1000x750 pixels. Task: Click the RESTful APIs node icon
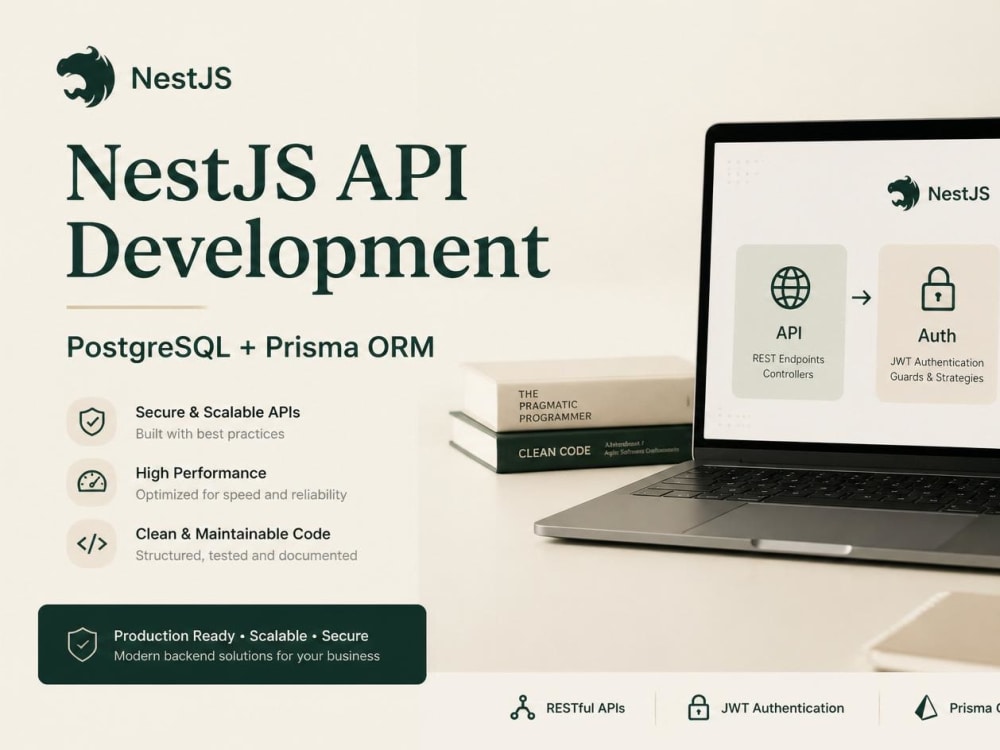522,708
